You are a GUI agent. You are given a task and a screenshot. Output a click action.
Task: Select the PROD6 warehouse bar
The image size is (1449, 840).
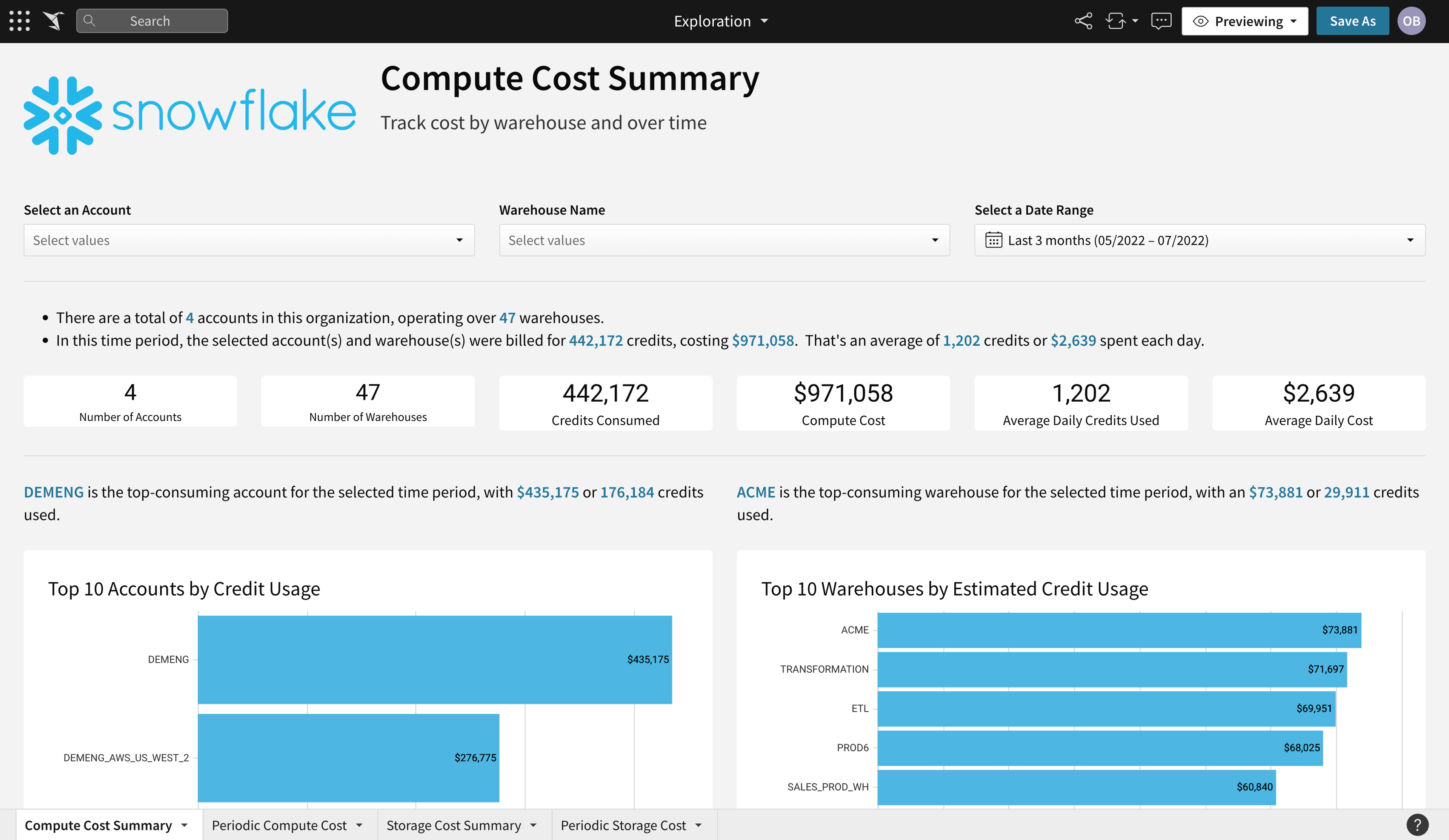click(1100, 748)
